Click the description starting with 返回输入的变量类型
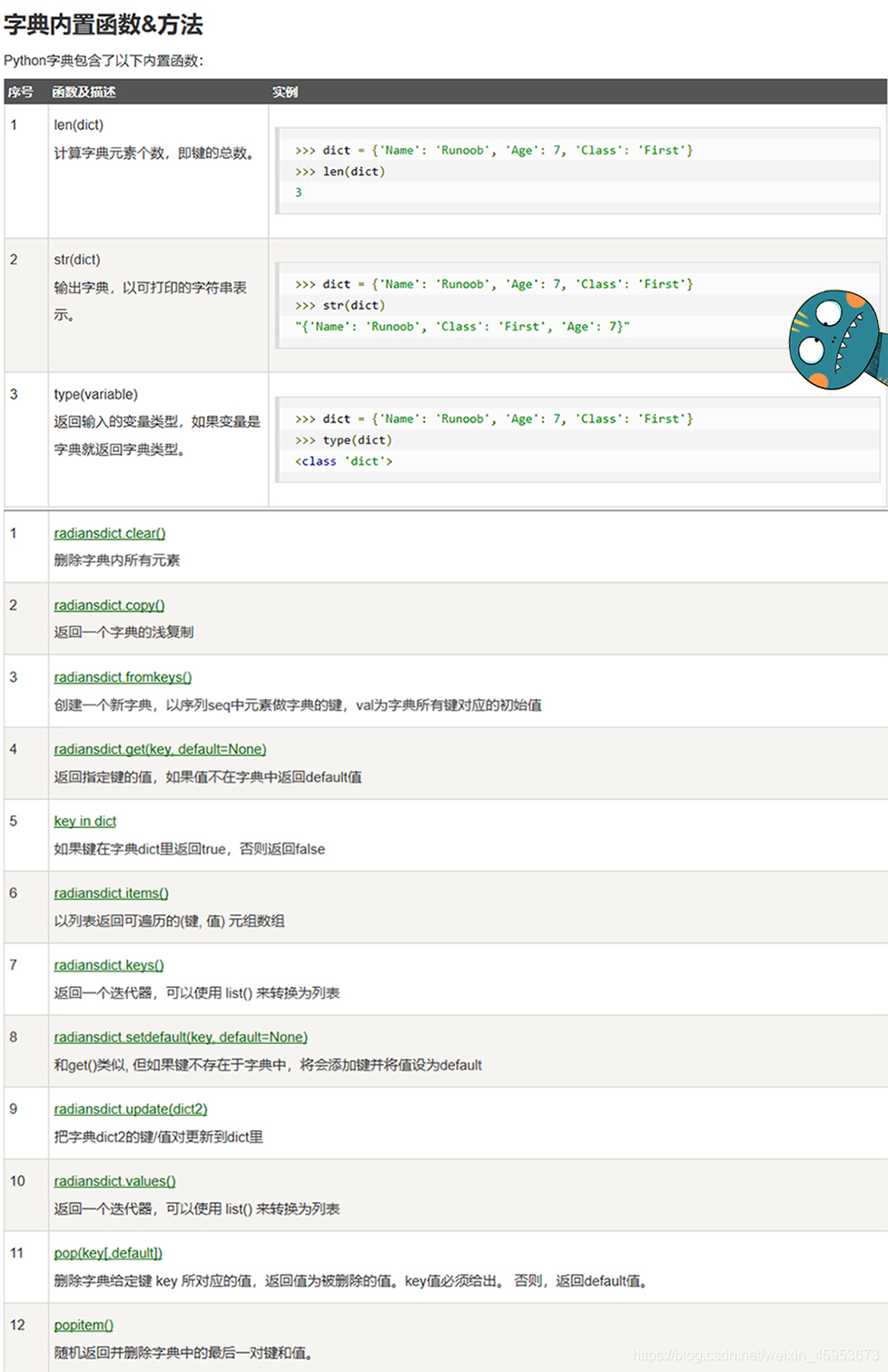 tap(157, 436)
